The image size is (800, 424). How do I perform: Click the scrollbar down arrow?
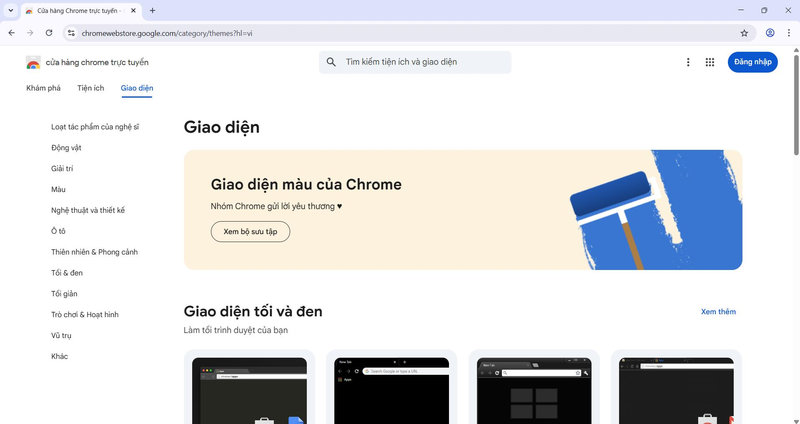[x=796, y=420]
